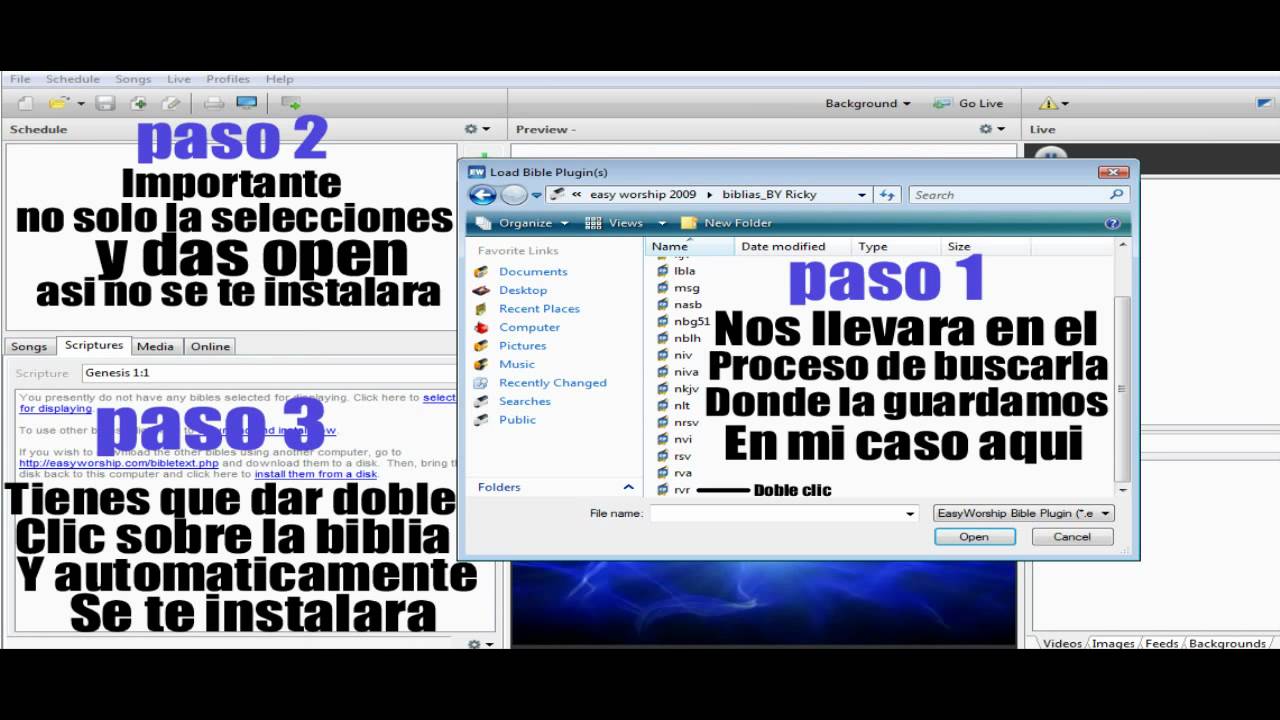Screen dimensions: 1280x720
Task: Open the easyworship.com/bibletext.php link
Action: (119, 463)
